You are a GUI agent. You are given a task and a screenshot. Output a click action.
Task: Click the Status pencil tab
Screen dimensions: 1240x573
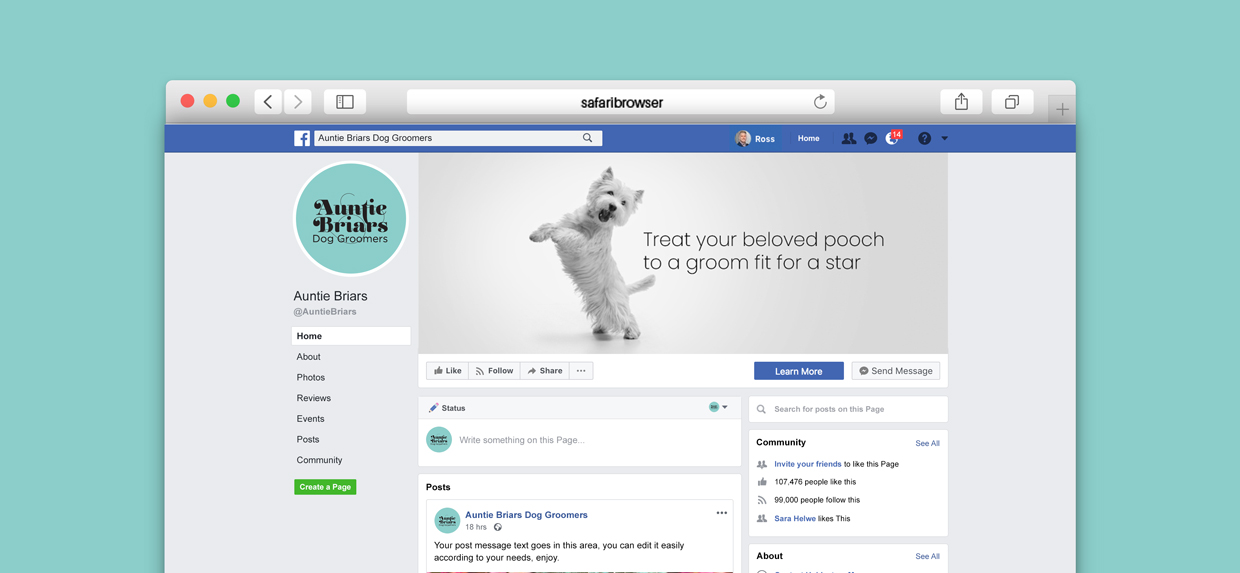(x=447, y=408)
